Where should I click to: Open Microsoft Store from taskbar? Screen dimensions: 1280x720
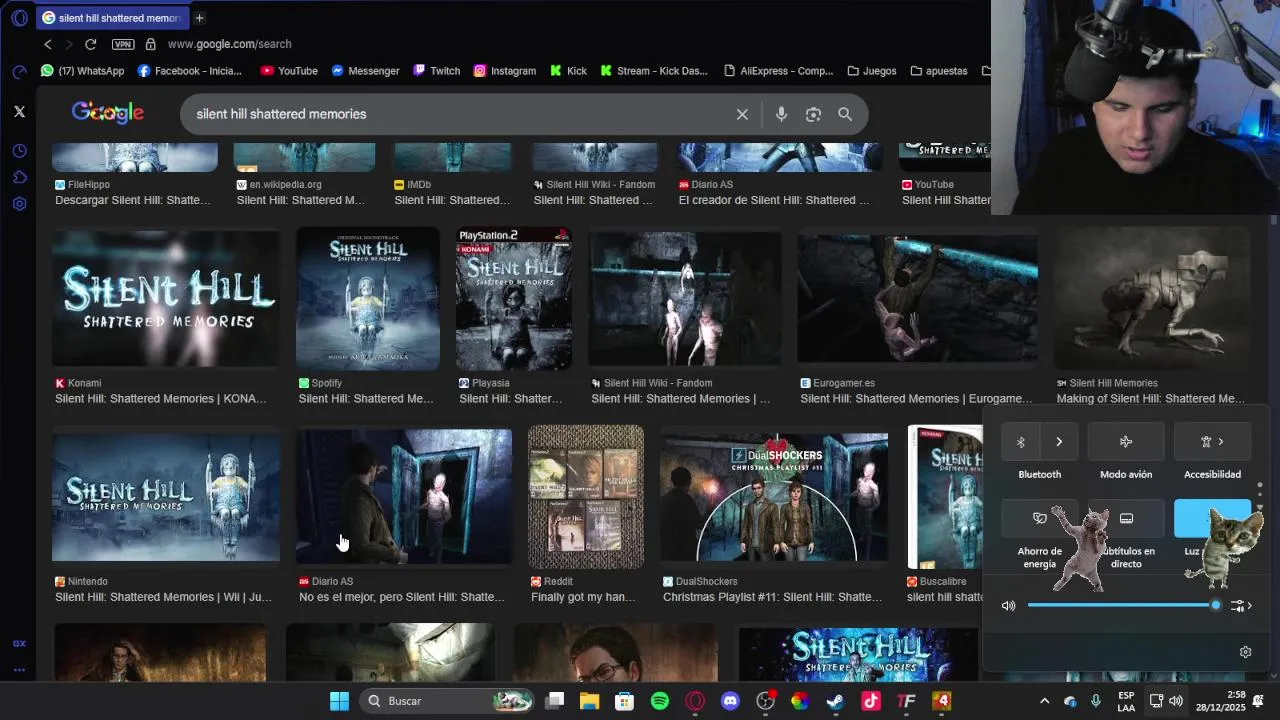point(624,701)
